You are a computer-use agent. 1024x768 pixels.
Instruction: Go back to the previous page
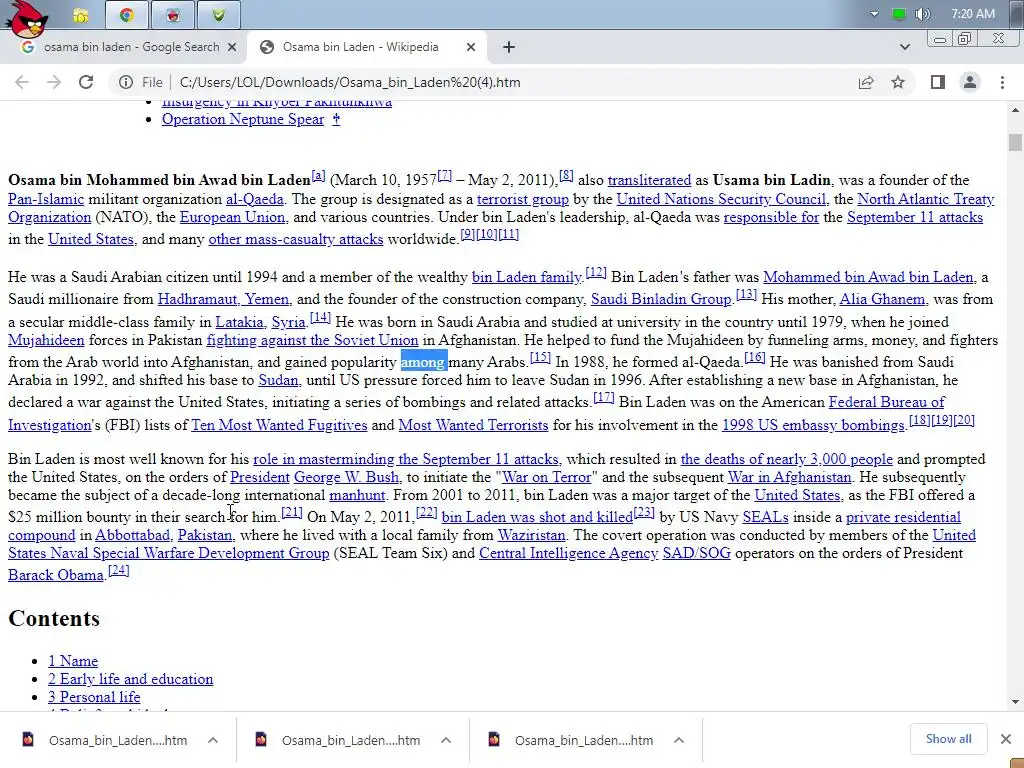point(22,82)
